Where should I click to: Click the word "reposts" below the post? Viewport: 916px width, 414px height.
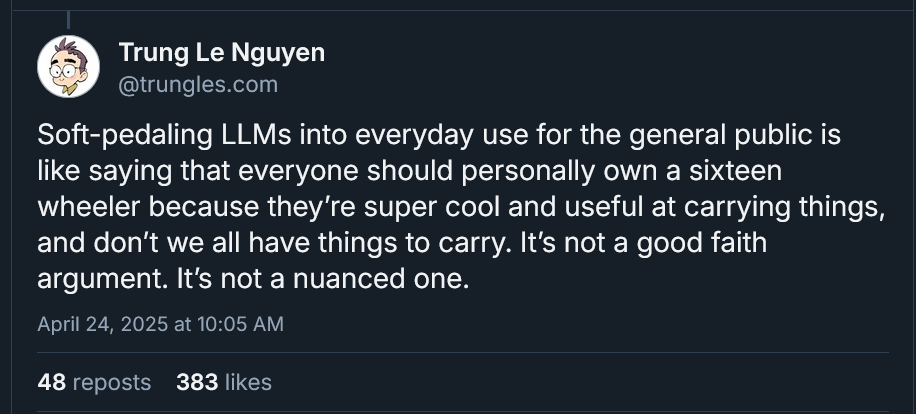click(113, 382)
